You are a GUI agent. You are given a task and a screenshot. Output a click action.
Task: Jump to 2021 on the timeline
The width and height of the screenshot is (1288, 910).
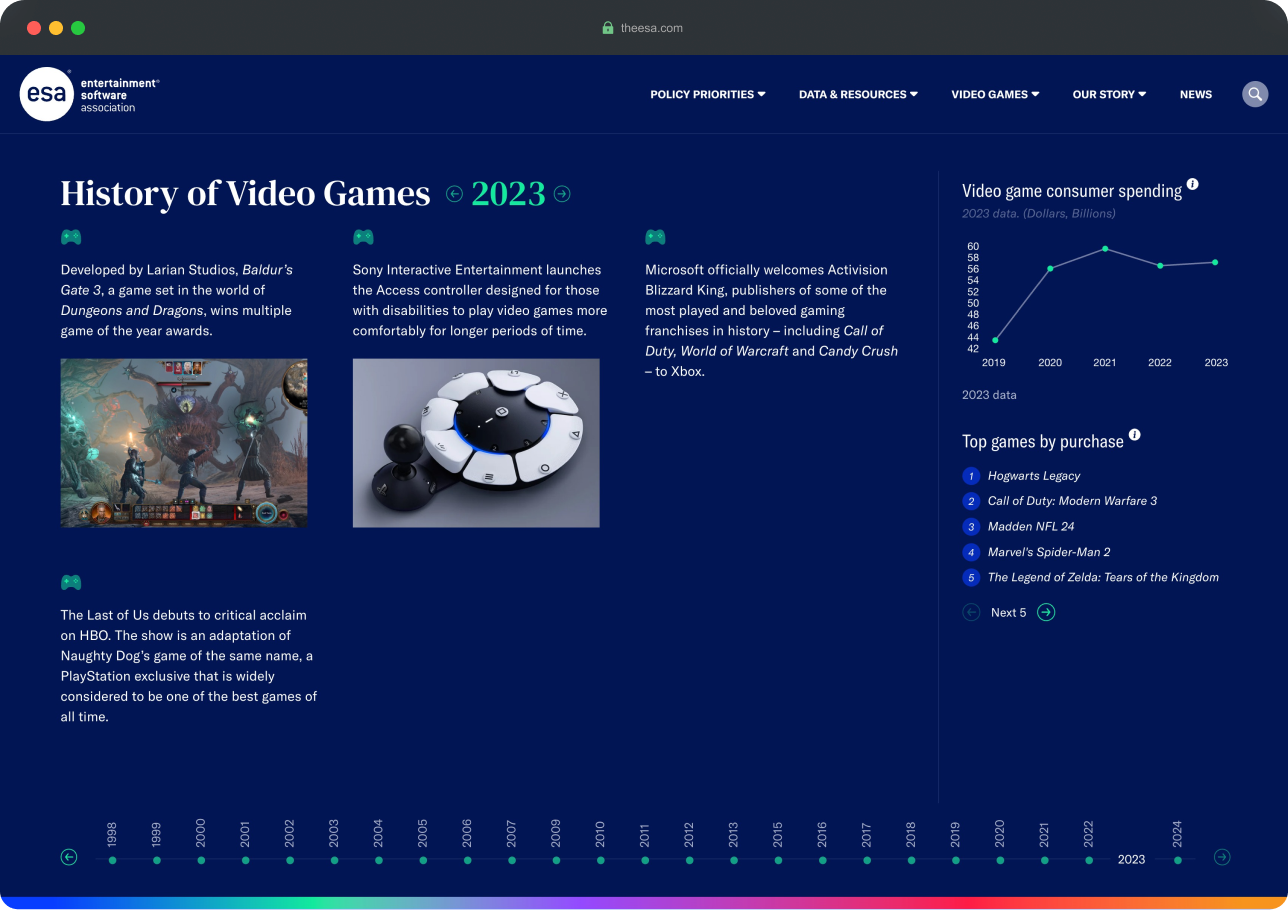pyautogui.click(x=1044, y=843)
